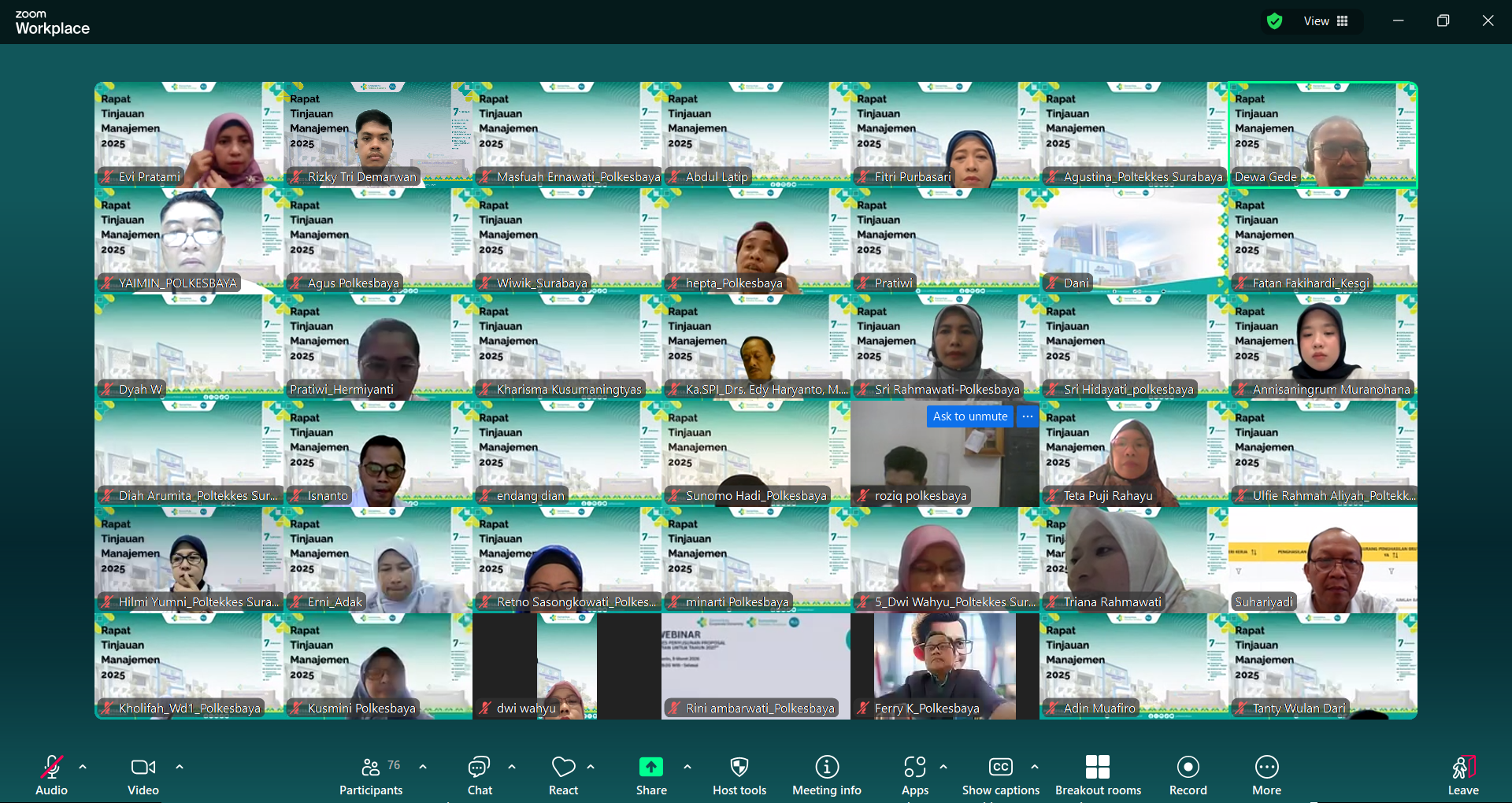
Task: Open the View layout menu
Action: pyautogui.click(x=1325, y=21)
